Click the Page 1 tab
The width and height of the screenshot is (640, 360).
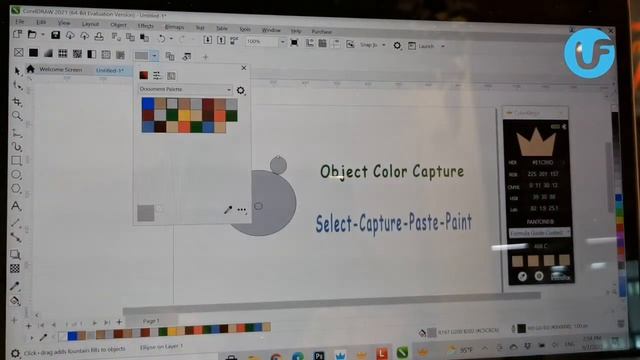coord(151,321)
